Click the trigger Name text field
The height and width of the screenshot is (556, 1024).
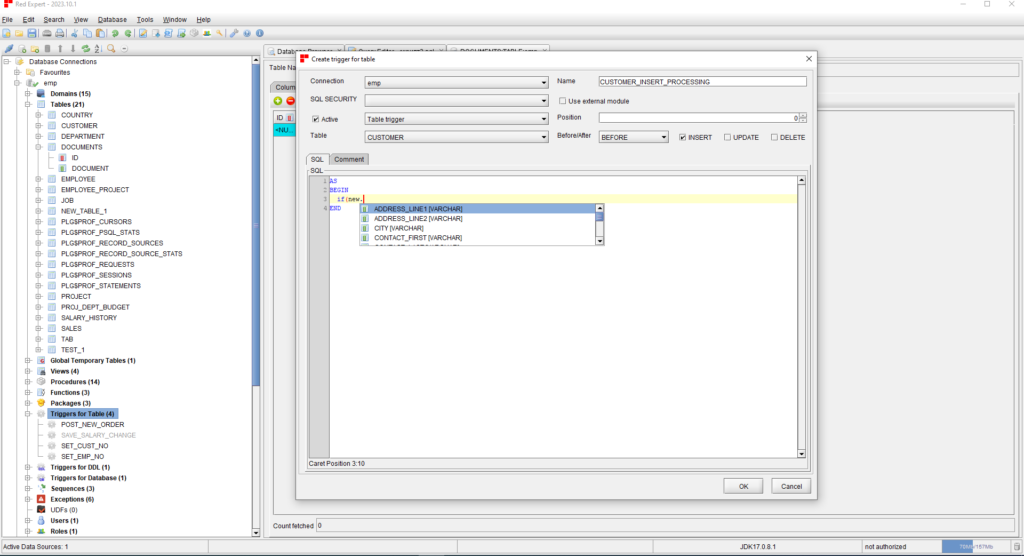(701, 82)
